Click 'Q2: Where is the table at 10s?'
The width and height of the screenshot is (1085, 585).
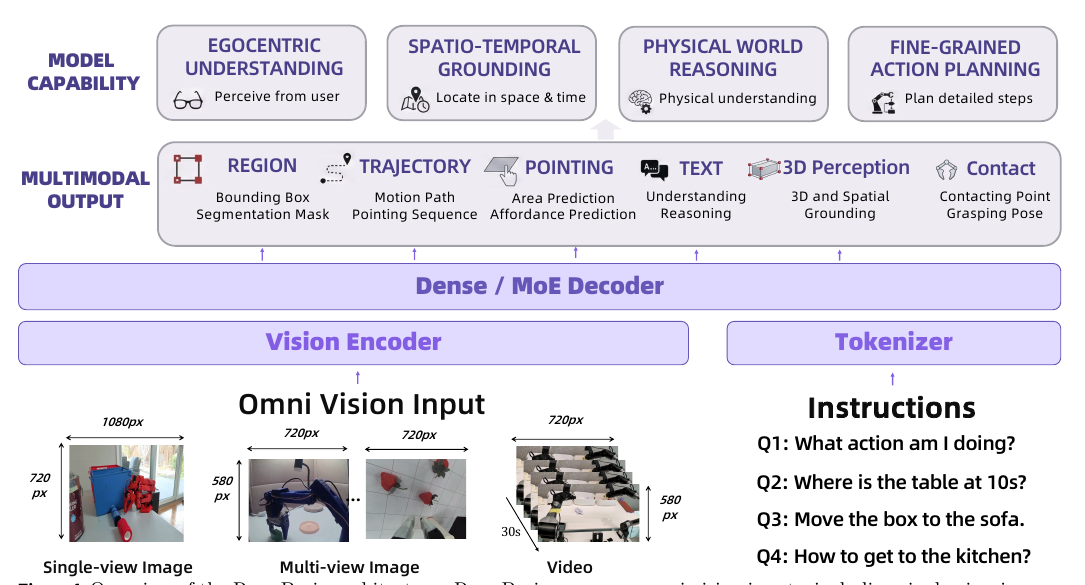pyautogui.click(x=891, y=482)
